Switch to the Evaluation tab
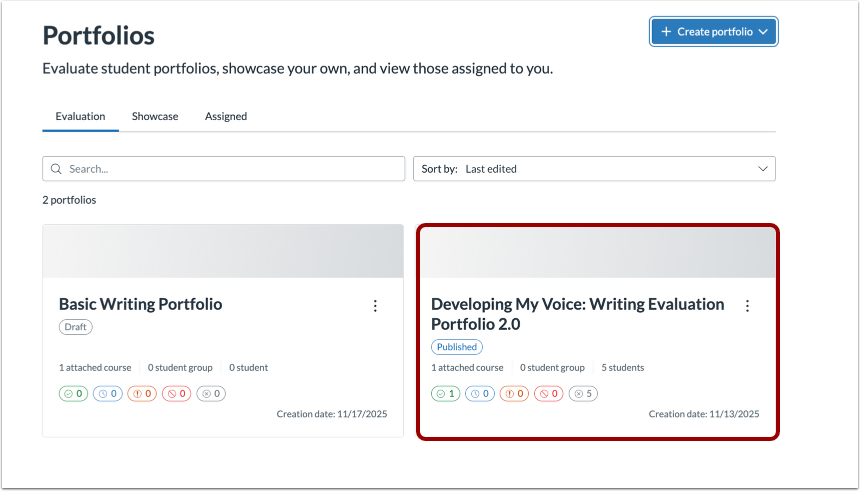 pyautogui.click(x=80, y=116)
